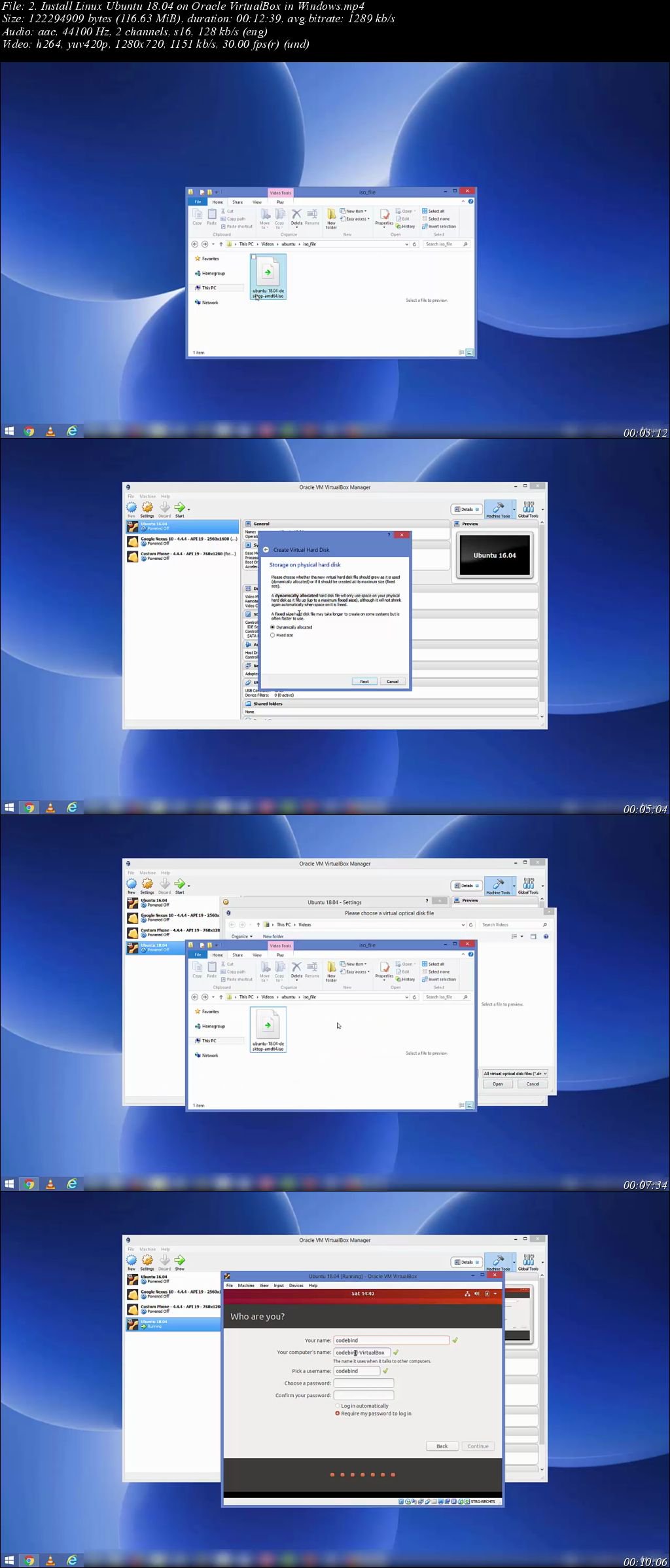Select Homegroup in Explorer sidebar, 00:03:12 frame
This screenshot has height=1568, width=670.
(x=210, y=274)
